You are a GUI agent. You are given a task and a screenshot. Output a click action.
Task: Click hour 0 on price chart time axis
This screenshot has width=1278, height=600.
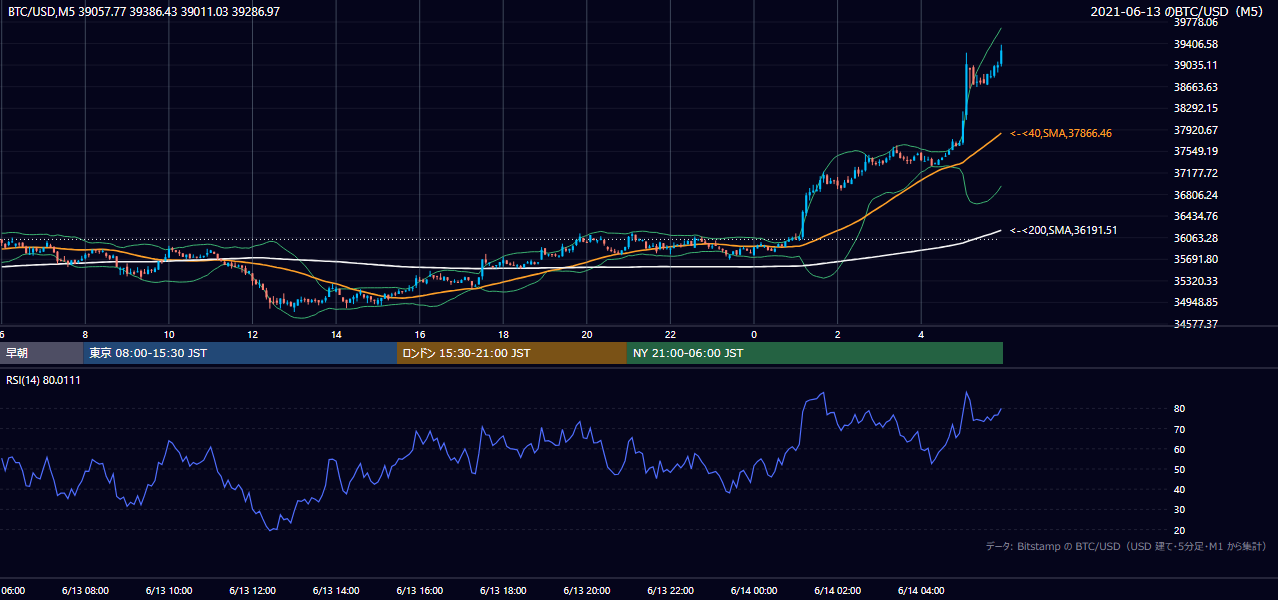point(754,334)
